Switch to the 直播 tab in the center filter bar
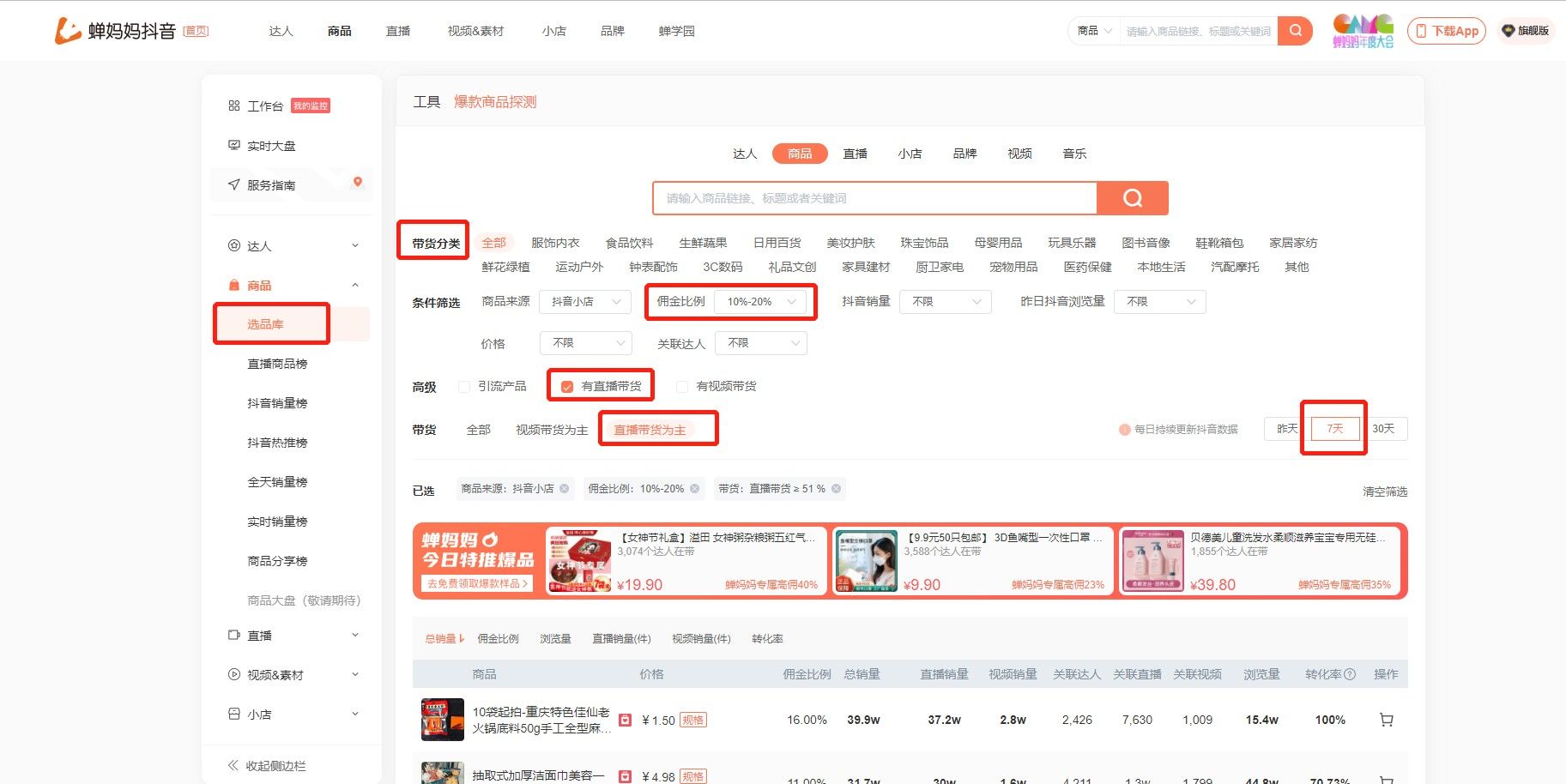 click(x=856, y=153)
